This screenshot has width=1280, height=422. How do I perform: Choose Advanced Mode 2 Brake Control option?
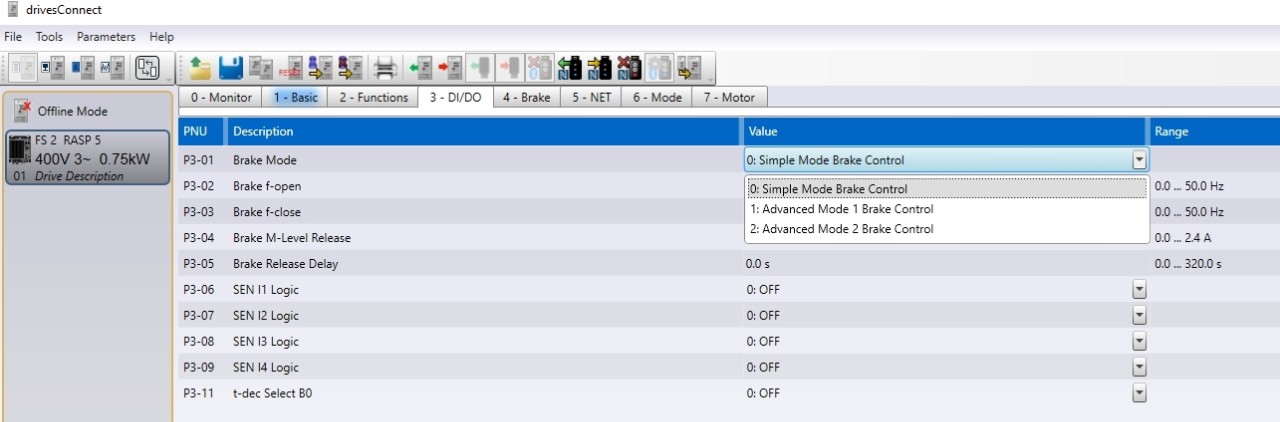click(x=841, y=229)
